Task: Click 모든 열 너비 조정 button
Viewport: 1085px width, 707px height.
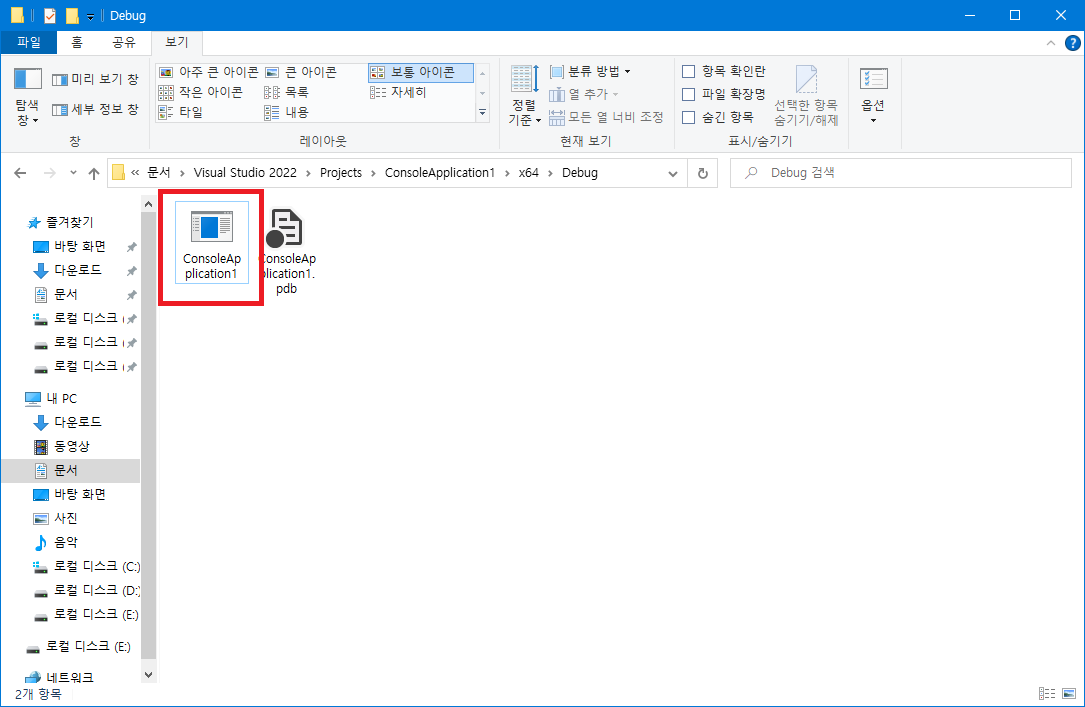Action: point(606,118)
